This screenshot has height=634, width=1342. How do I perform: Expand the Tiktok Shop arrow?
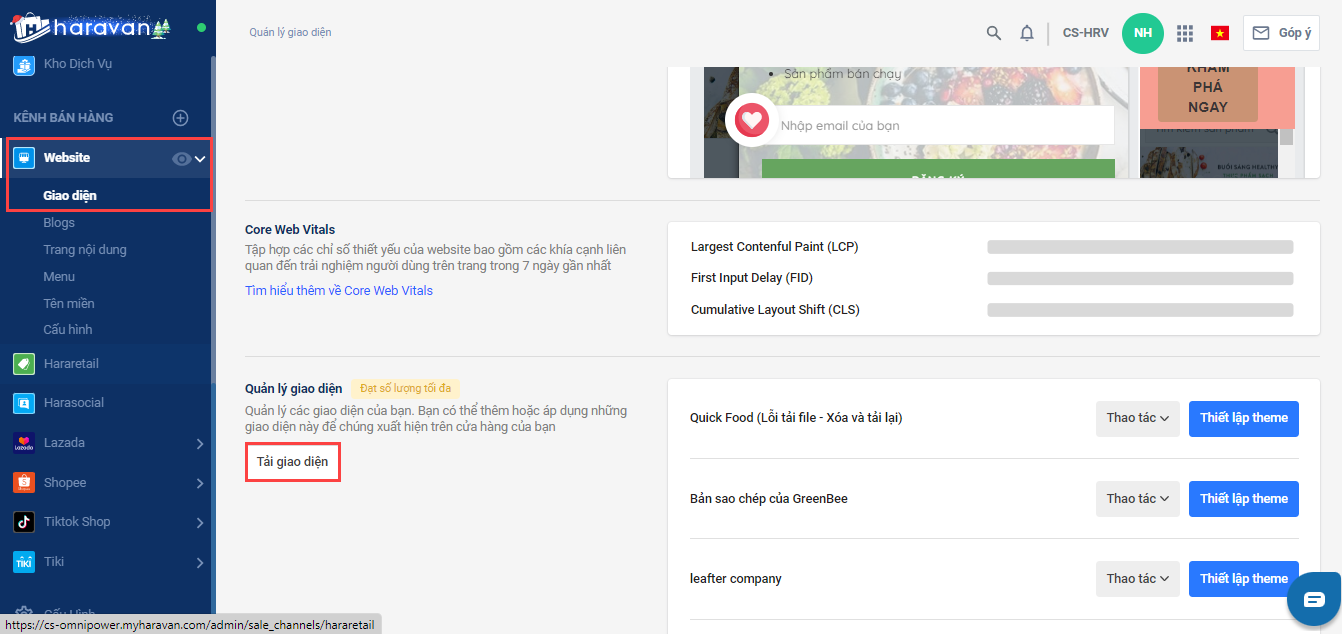point(200,522)
